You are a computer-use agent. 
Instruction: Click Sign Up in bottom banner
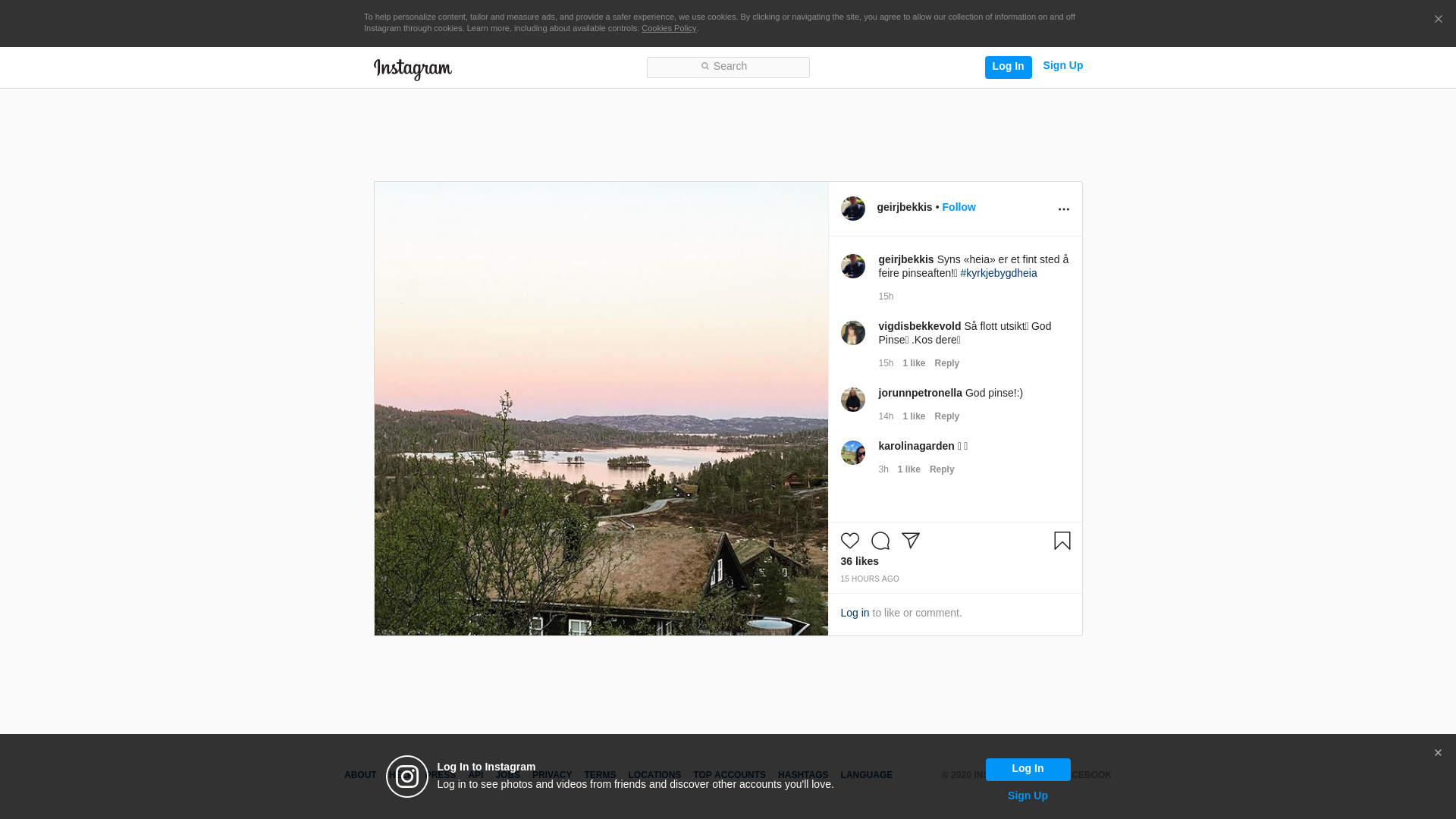[1028, 795]
